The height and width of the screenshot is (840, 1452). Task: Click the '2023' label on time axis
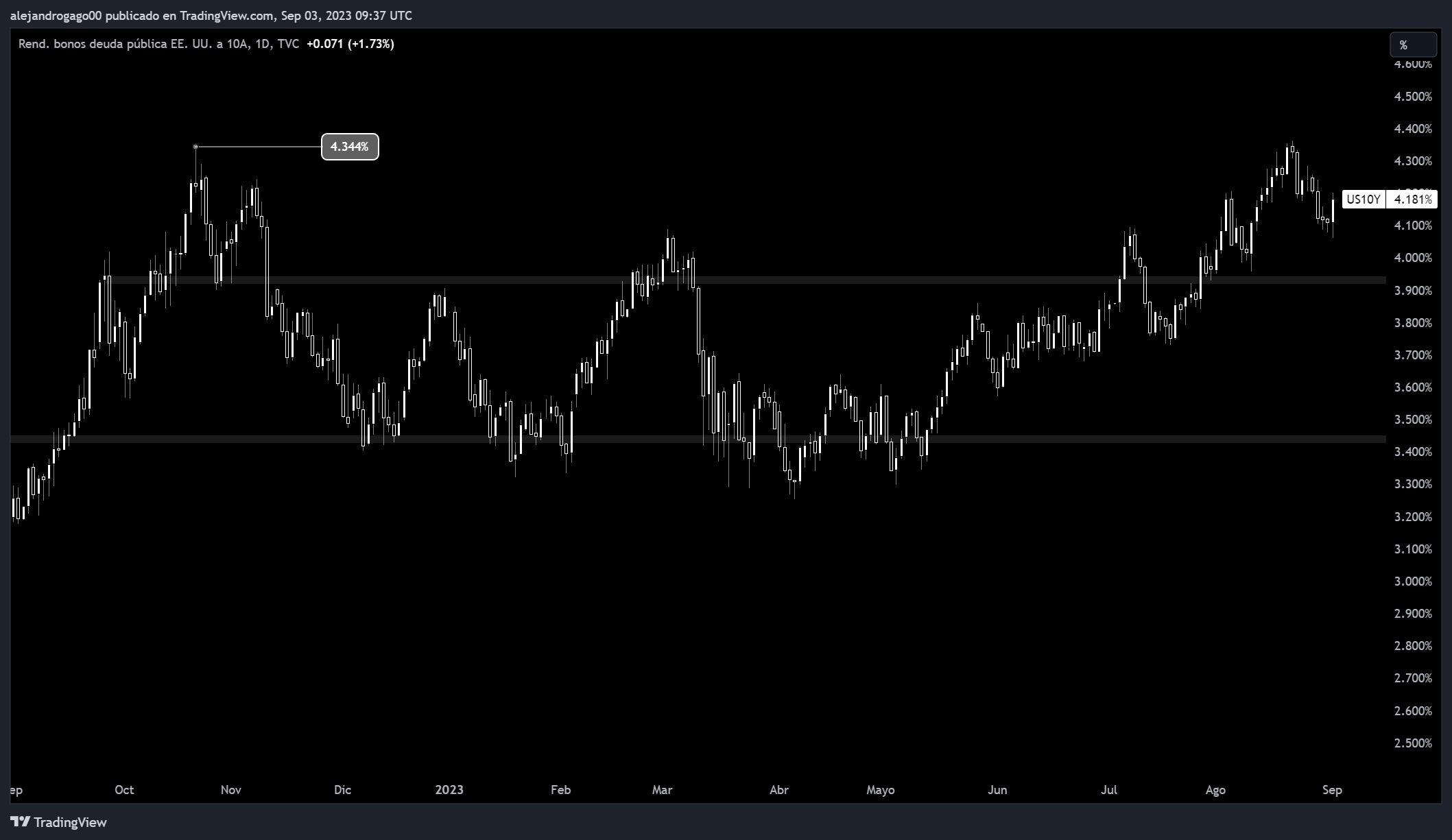coord(449,790)
